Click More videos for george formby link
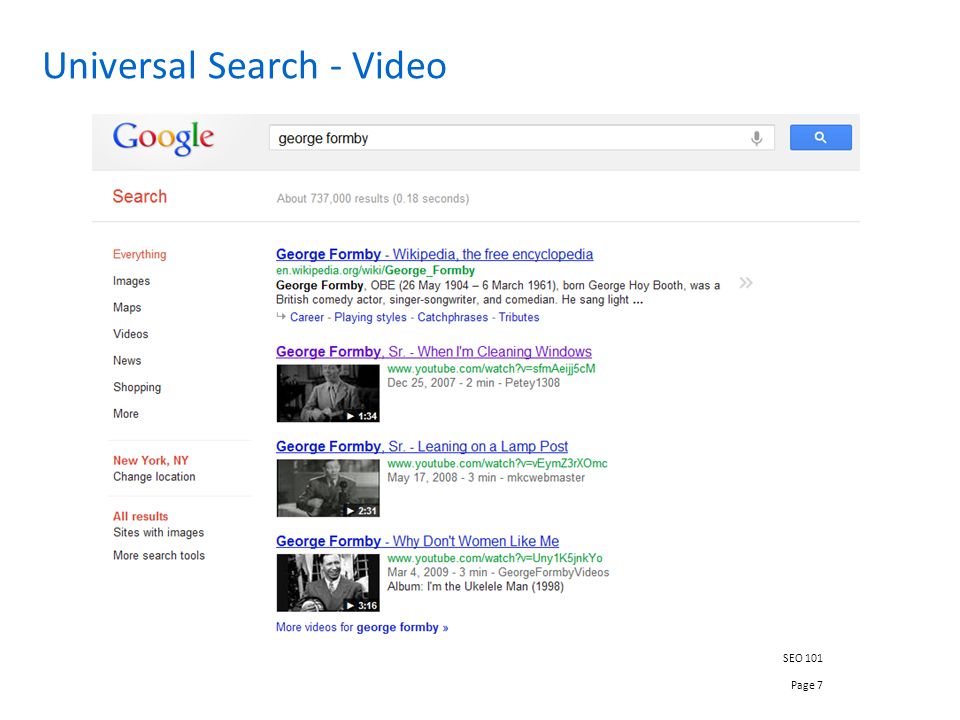960x720 pixels. pyautogui.click(x=362, y=628)
